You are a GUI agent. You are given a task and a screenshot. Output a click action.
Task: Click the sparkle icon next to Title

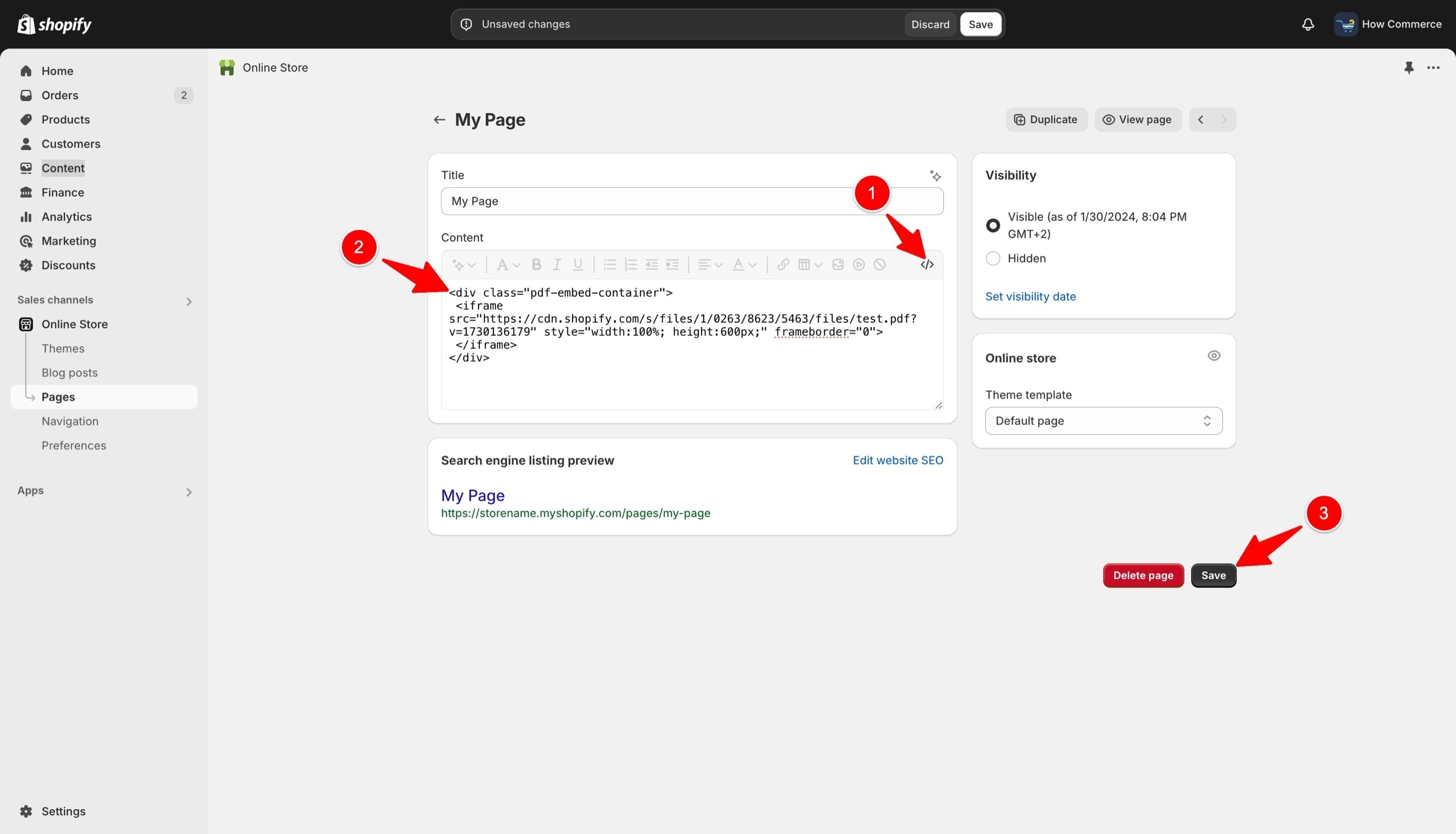click(x=935, y=176)
